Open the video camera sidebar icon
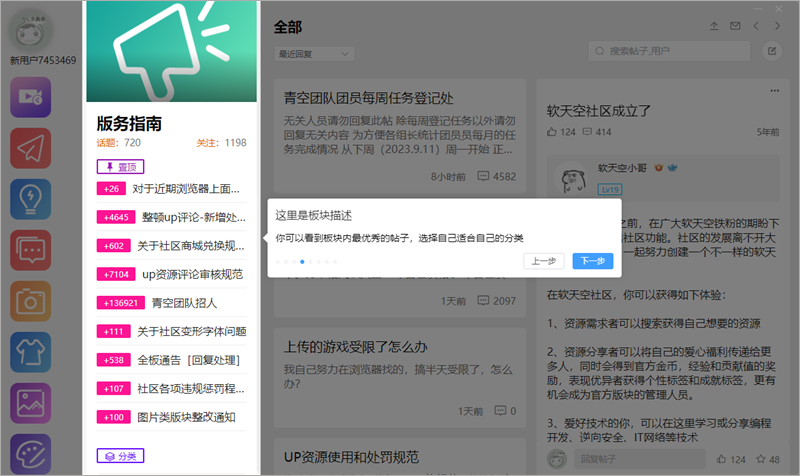Screen dimensions: 800x476 (31, 97)
